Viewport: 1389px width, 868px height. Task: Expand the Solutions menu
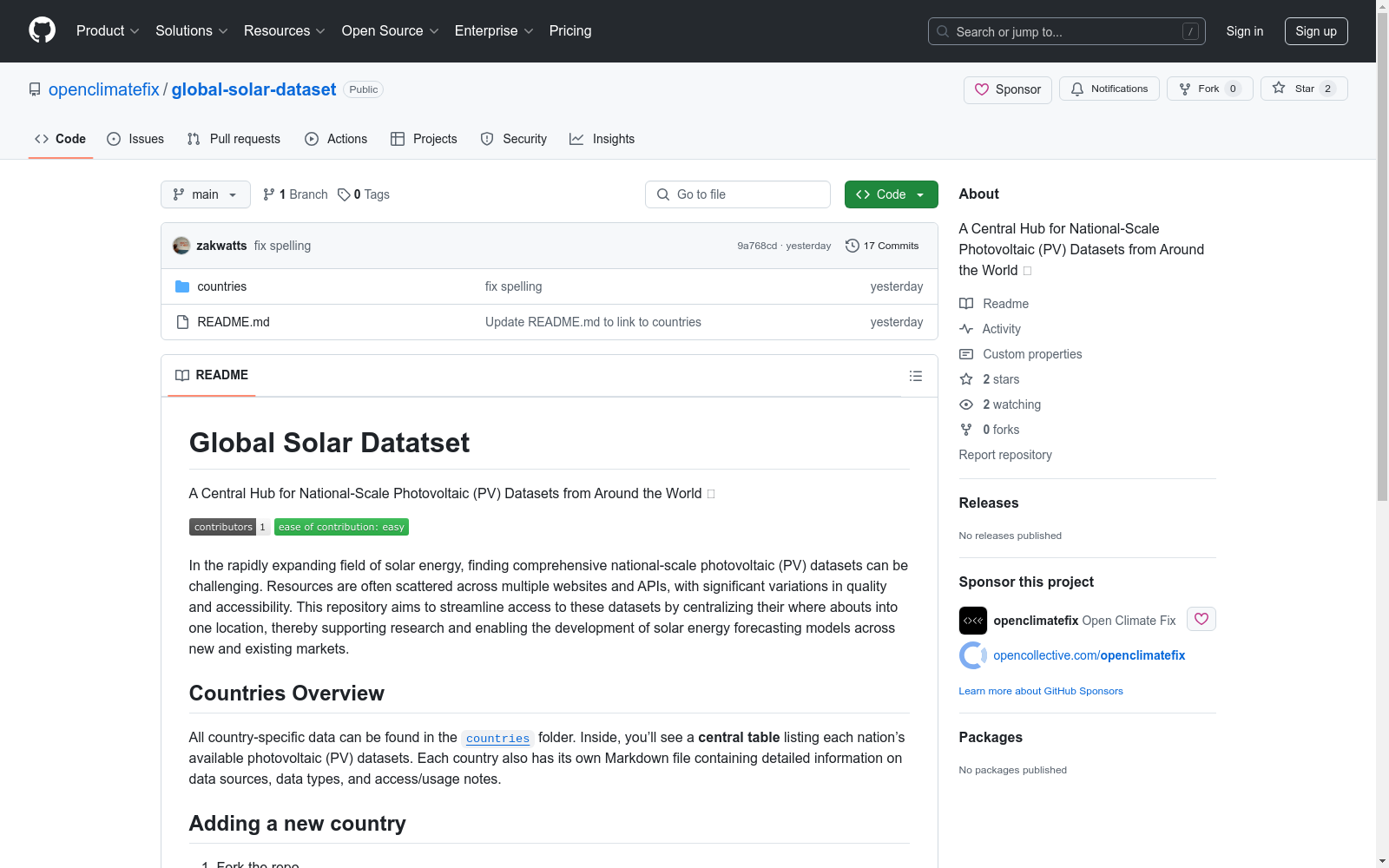tap(192, 31)
